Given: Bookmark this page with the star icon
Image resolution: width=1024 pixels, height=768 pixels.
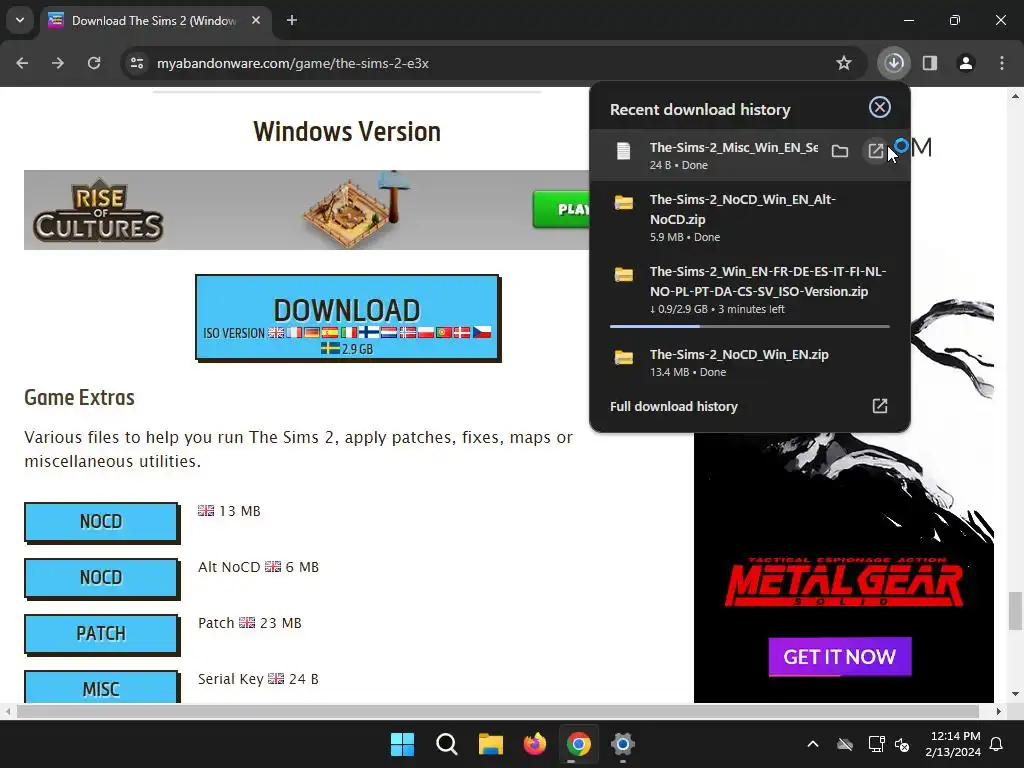Looking at the screenshot, I should coord(844,63).
